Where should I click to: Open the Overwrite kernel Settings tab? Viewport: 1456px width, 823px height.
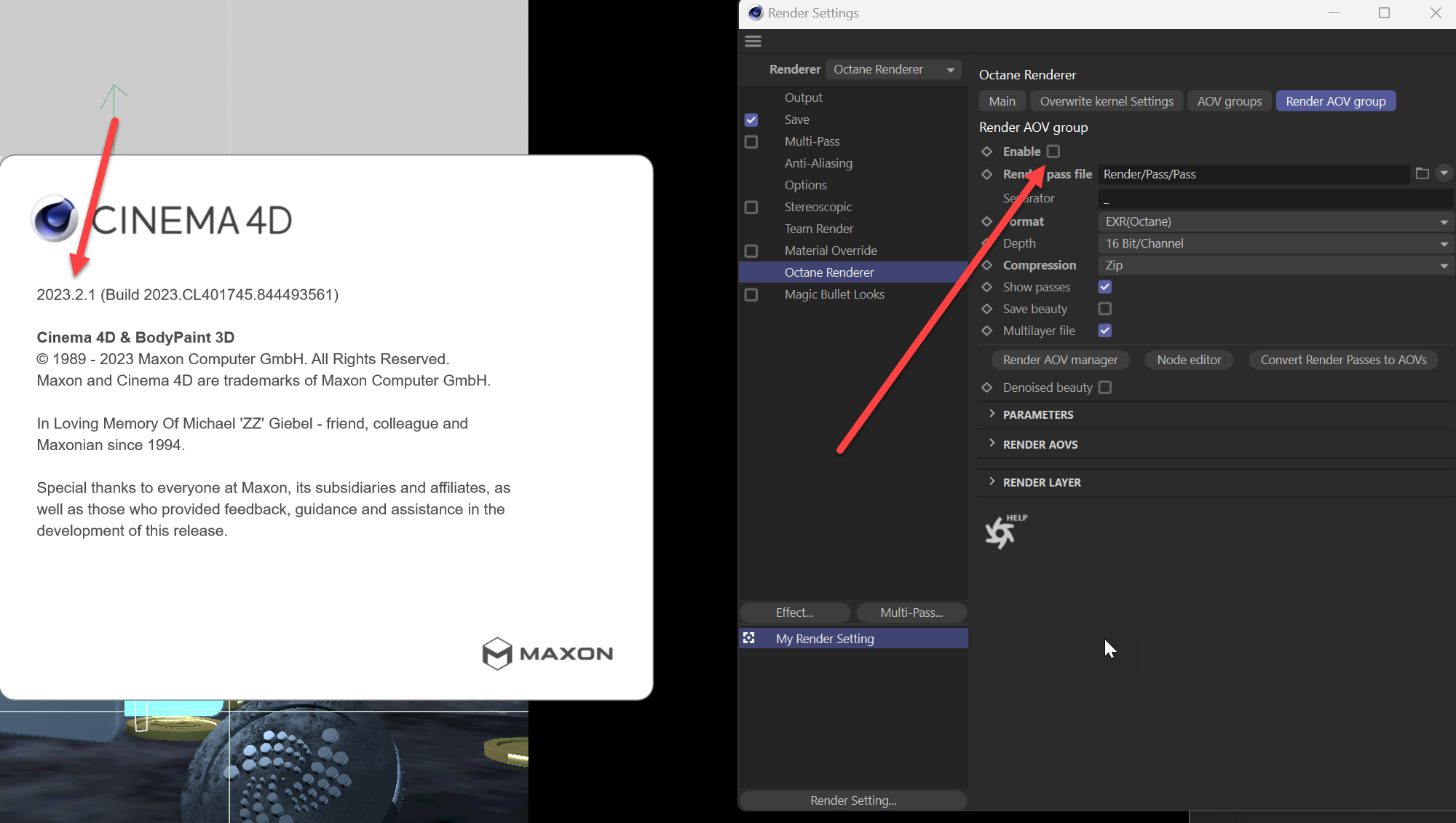[1106, 101]
